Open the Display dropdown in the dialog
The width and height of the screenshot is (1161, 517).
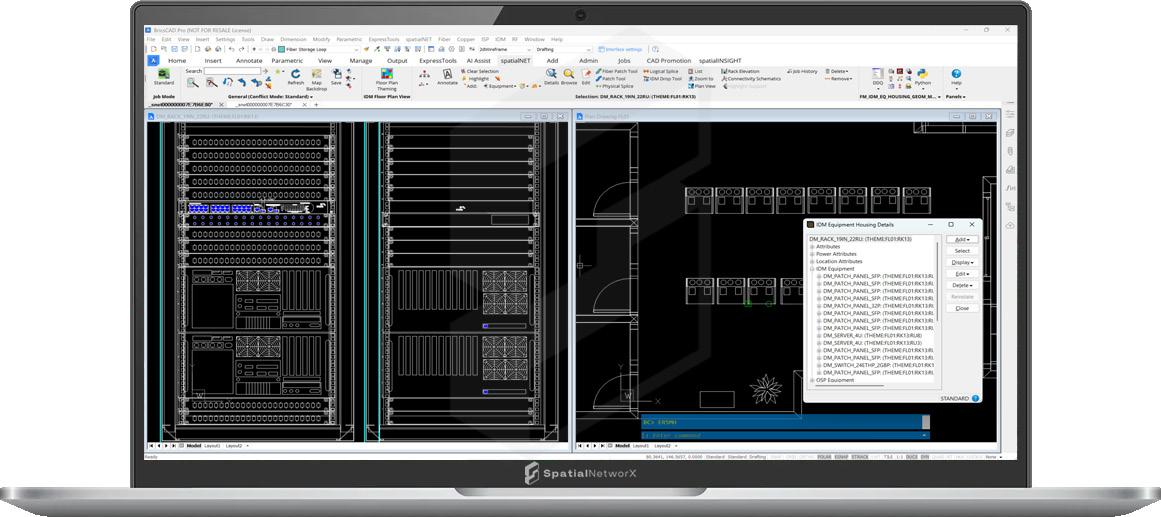(x=963, y=262)
